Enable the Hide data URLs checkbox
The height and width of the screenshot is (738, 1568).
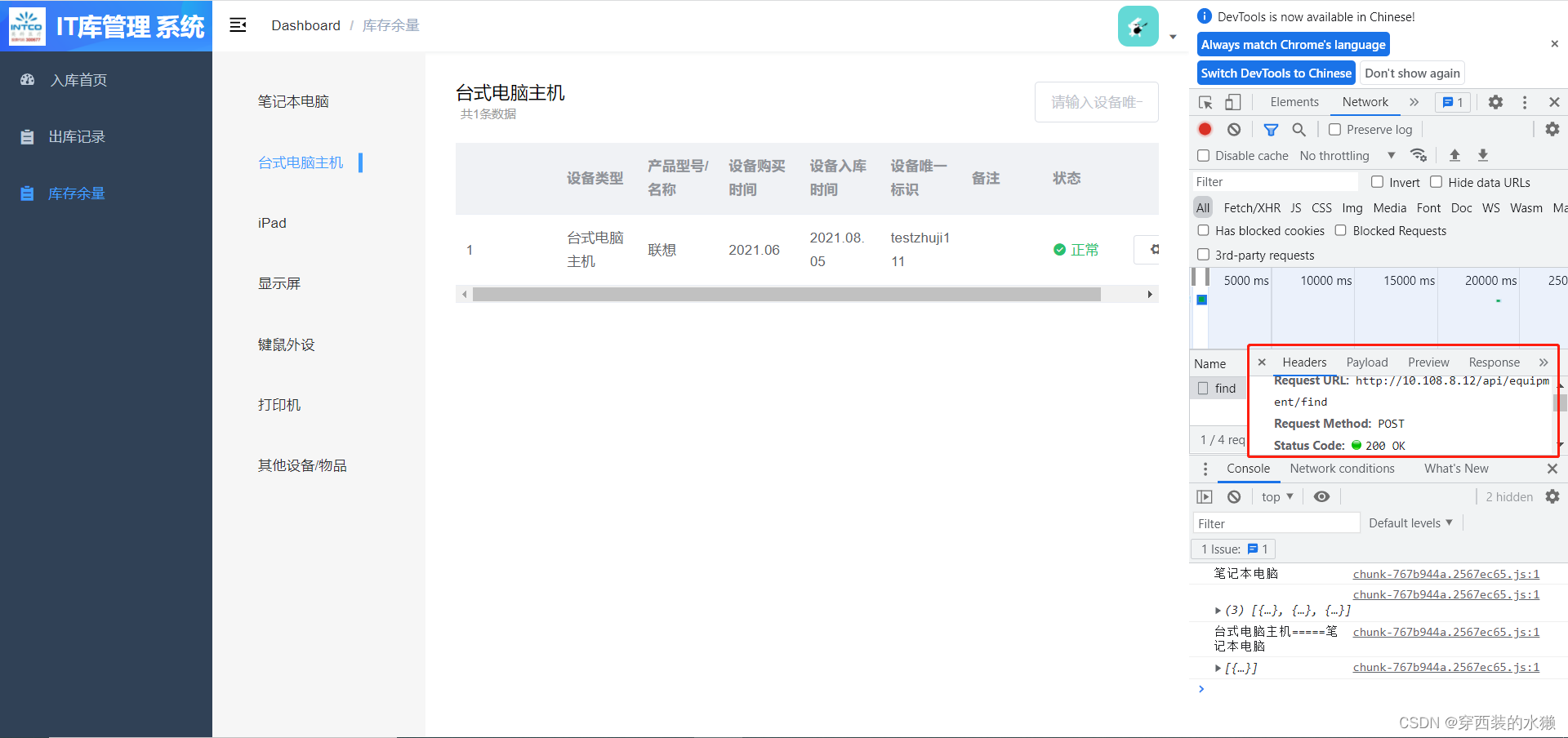[1436, 182]
